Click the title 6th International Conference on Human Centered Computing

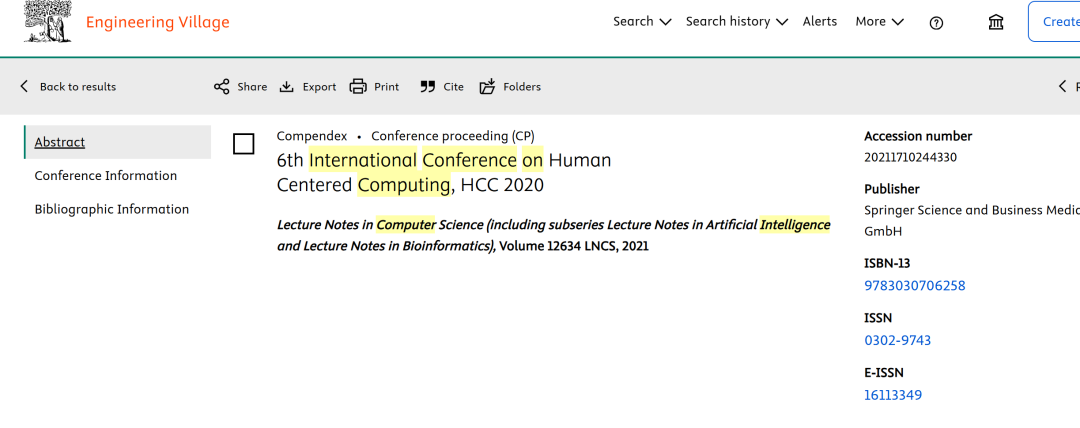(444, 173)
